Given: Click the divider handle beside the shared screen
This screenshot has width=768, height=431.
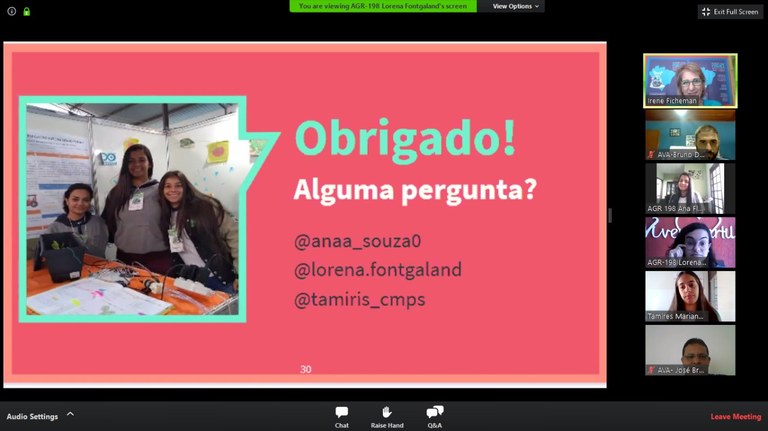Looking at the screenshot, I should (610, 215).
